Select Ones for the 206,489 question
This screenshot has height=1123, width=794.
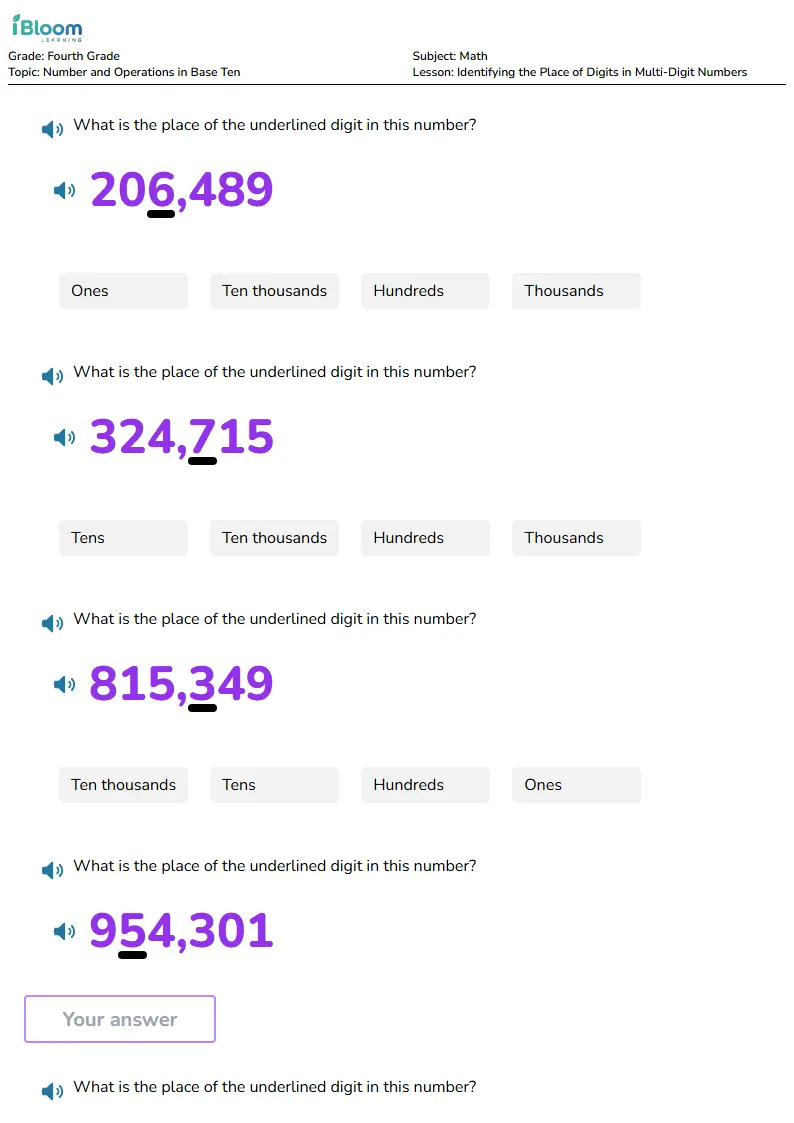[123, 291]
